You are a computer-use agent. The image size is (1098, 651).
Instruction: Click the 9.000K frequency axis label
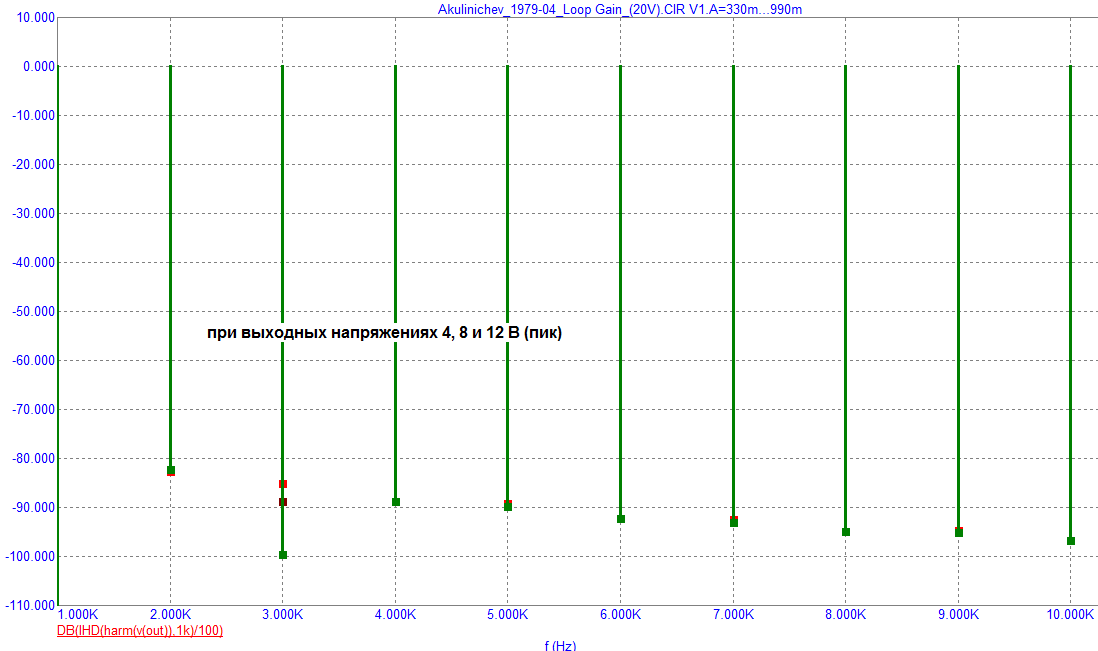point(958,615)
